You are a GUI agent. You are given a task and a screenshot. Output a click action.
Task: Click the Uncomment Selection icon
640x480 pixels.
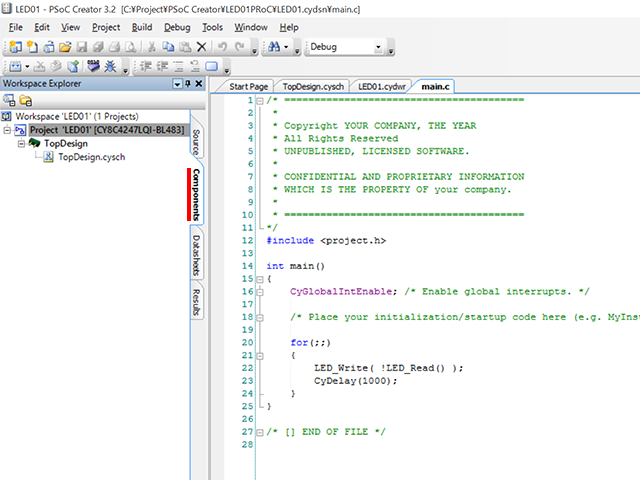[195, 66]
